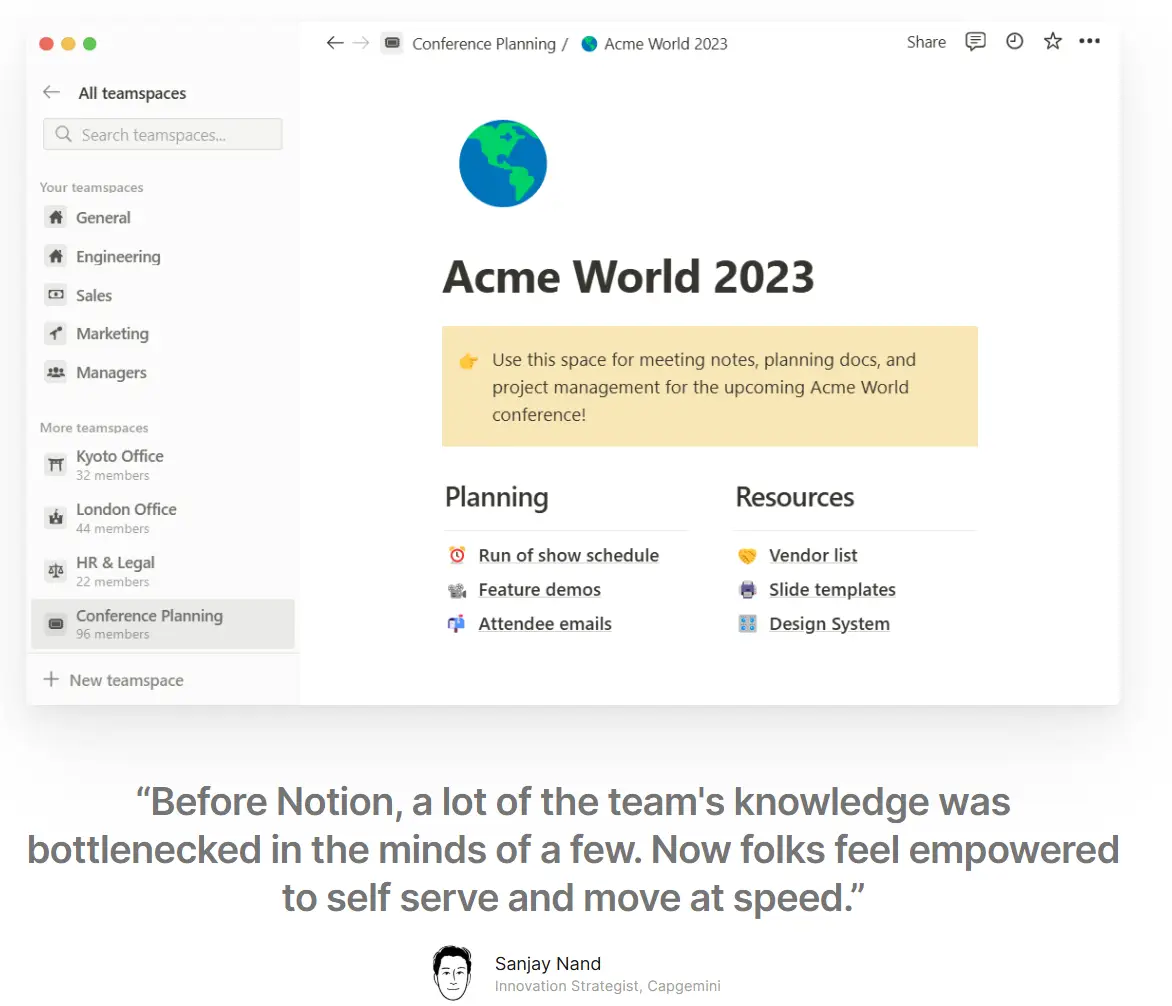Select Conference Planning in the sidebar list

point(163,623)
